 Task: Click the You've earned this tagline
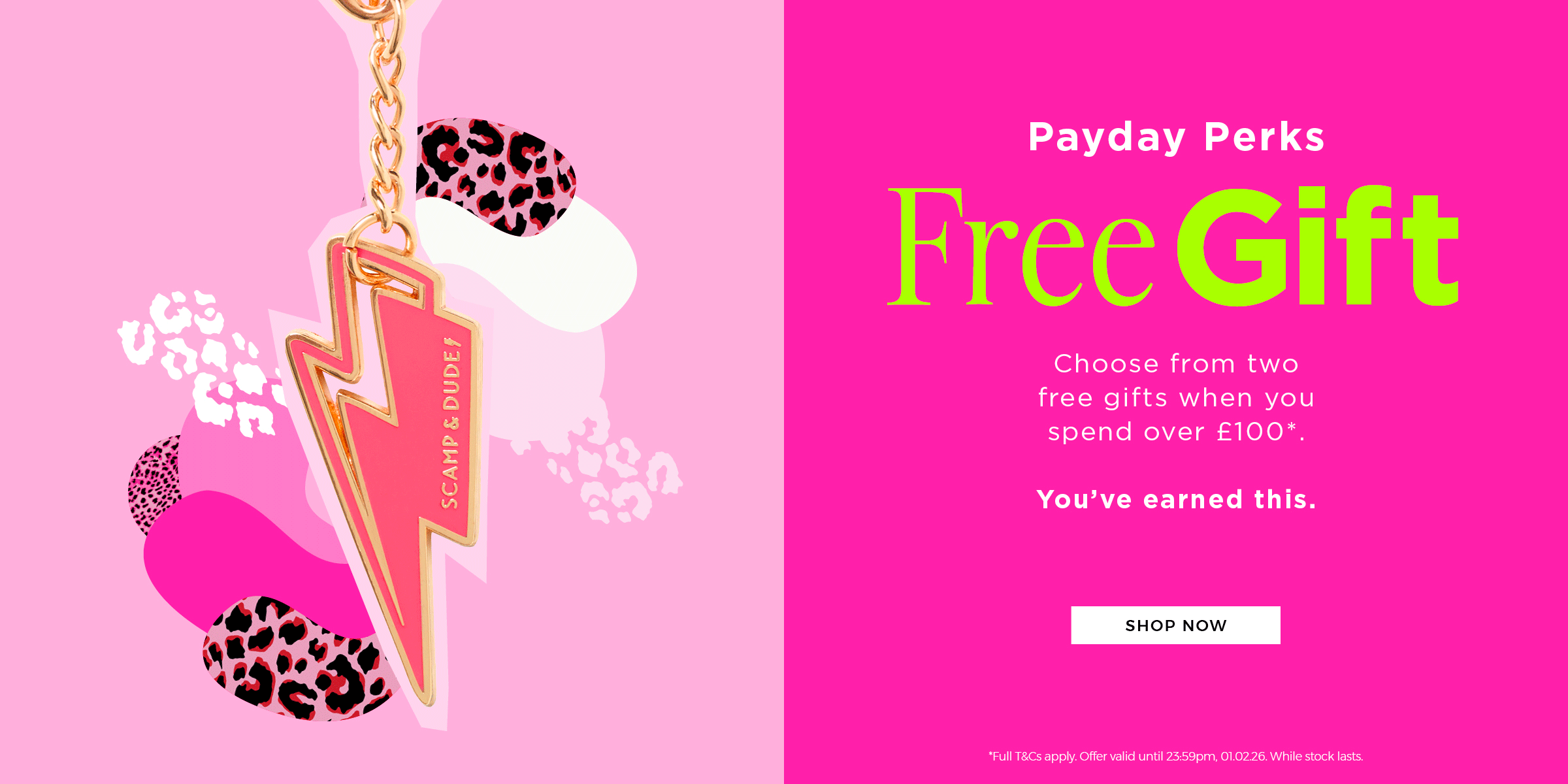click(x=1176, y=499)
